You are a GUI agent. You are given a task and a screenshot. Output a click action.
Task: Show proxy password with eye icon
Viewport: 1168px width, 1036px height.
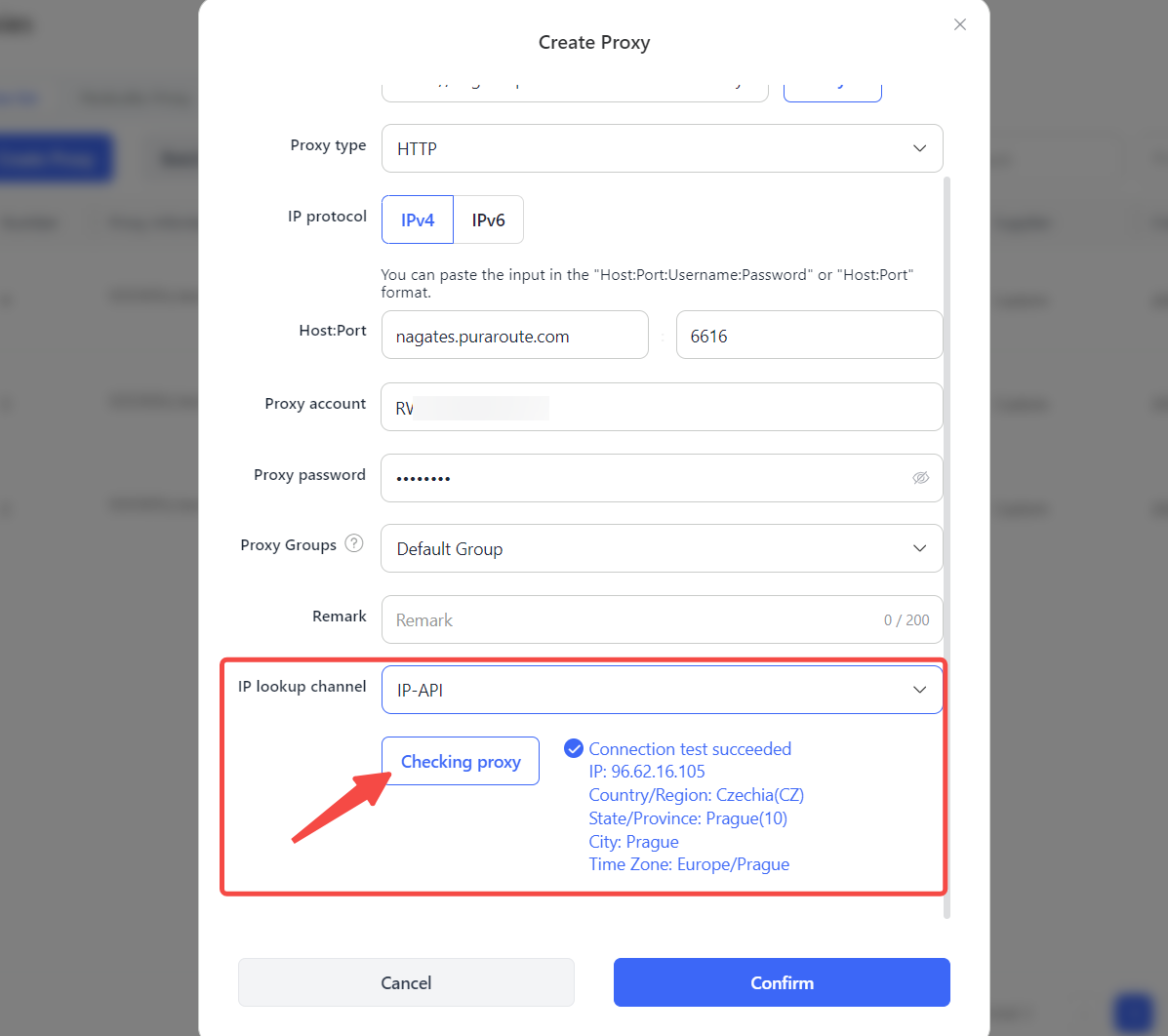pyautogui.click(x=921, y=477)
